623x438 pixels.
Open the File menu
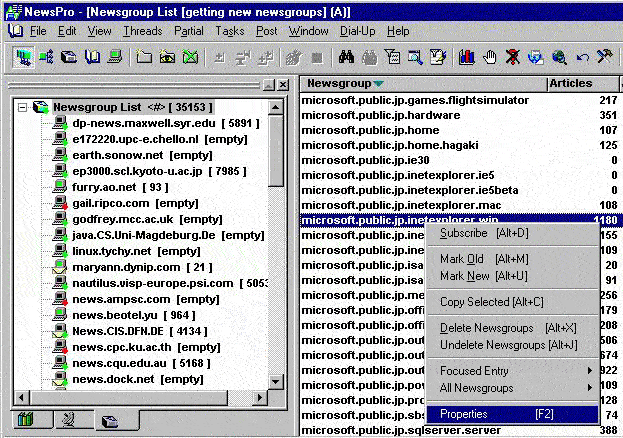(38, 31)
